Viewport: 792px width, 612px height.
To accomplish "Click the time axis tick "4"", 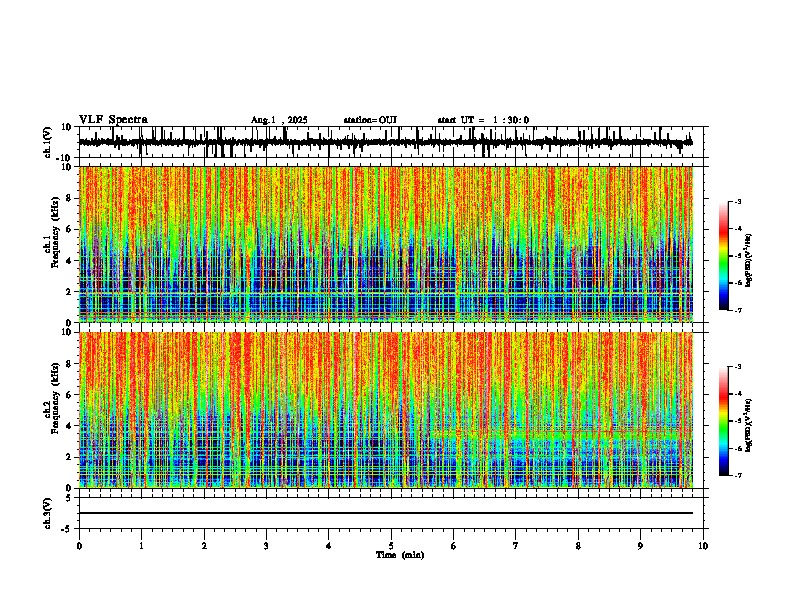I will tap(329, 546).
